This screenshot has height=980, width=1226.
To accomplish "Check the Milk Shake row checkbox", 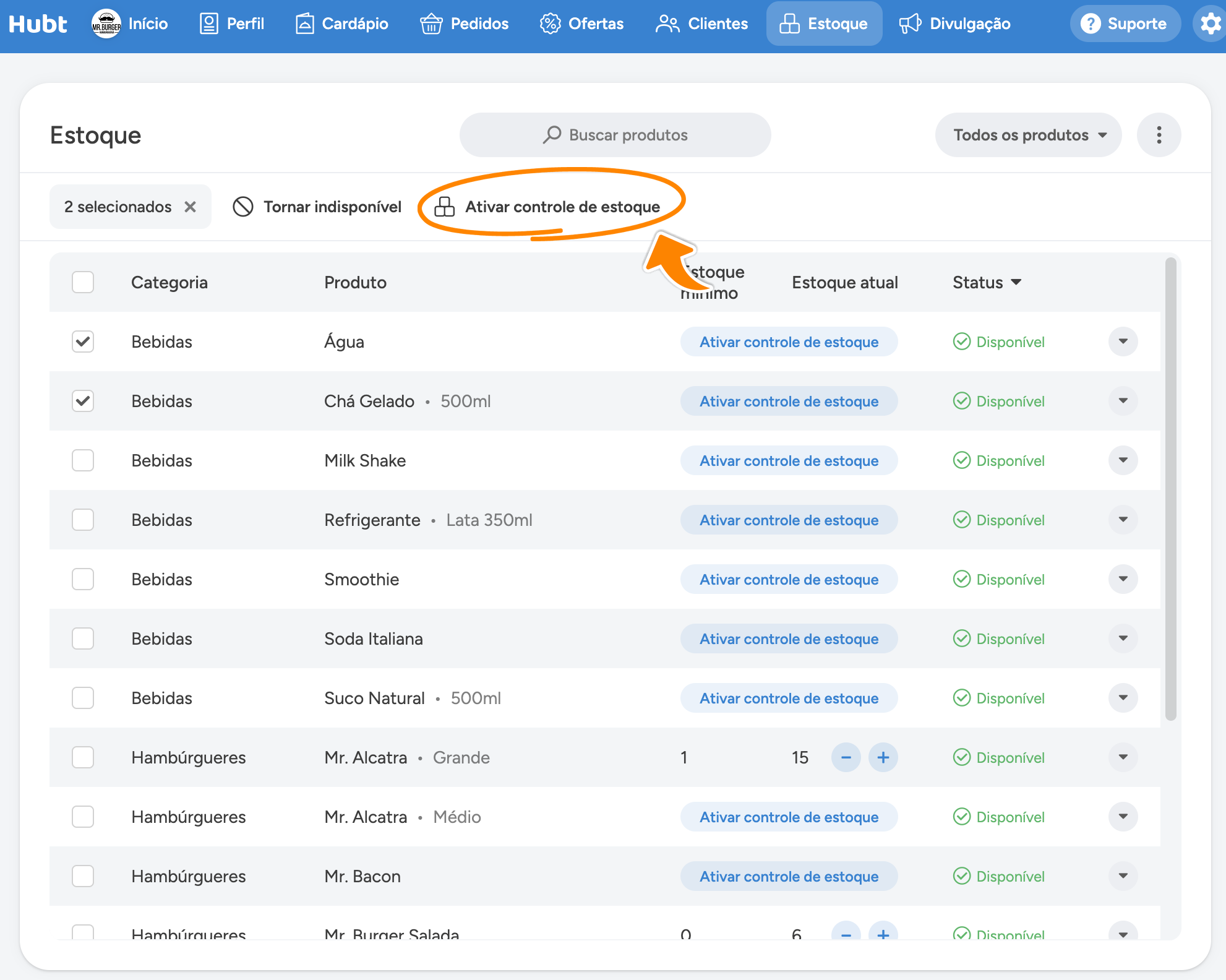I will tap(83, 460).
